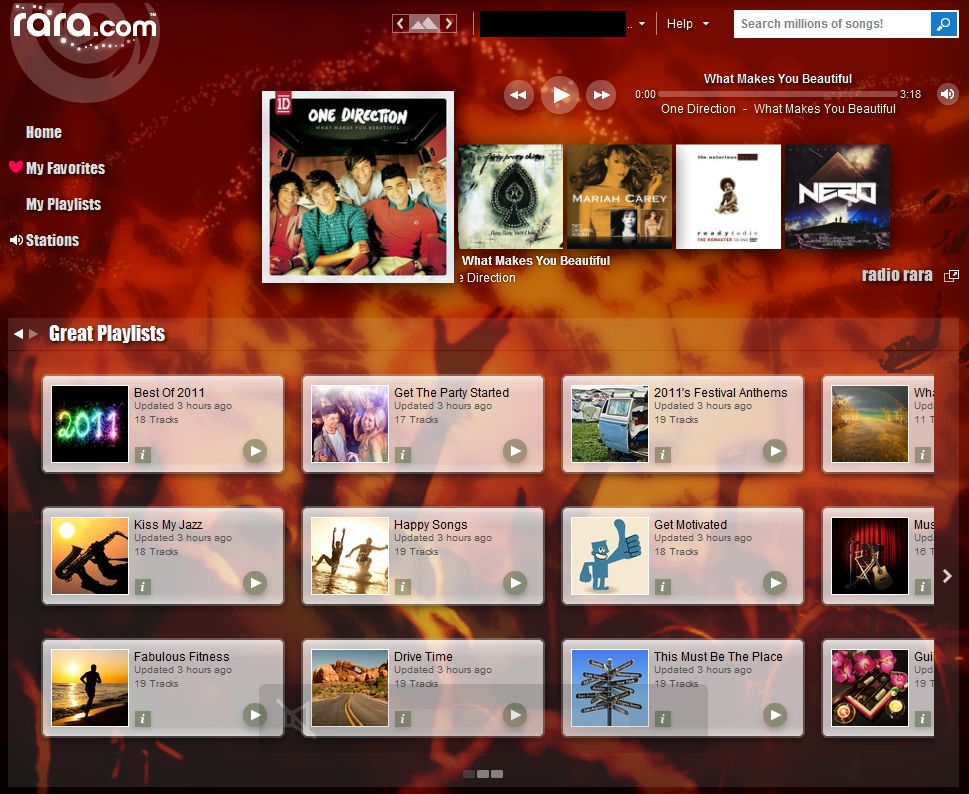Show info for Drive Time playlist
Screen dimensions: 969x794
pyautogui.click(x=403, y=719)
